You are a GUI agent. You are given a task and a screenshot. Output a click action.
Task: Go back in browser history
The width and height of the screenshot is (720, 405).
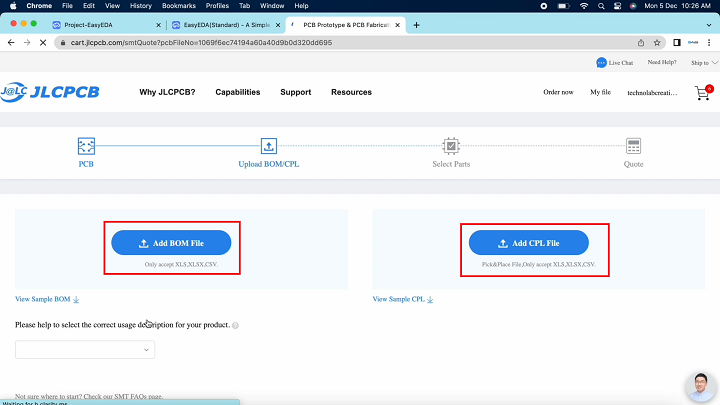(x=11, y=43)
